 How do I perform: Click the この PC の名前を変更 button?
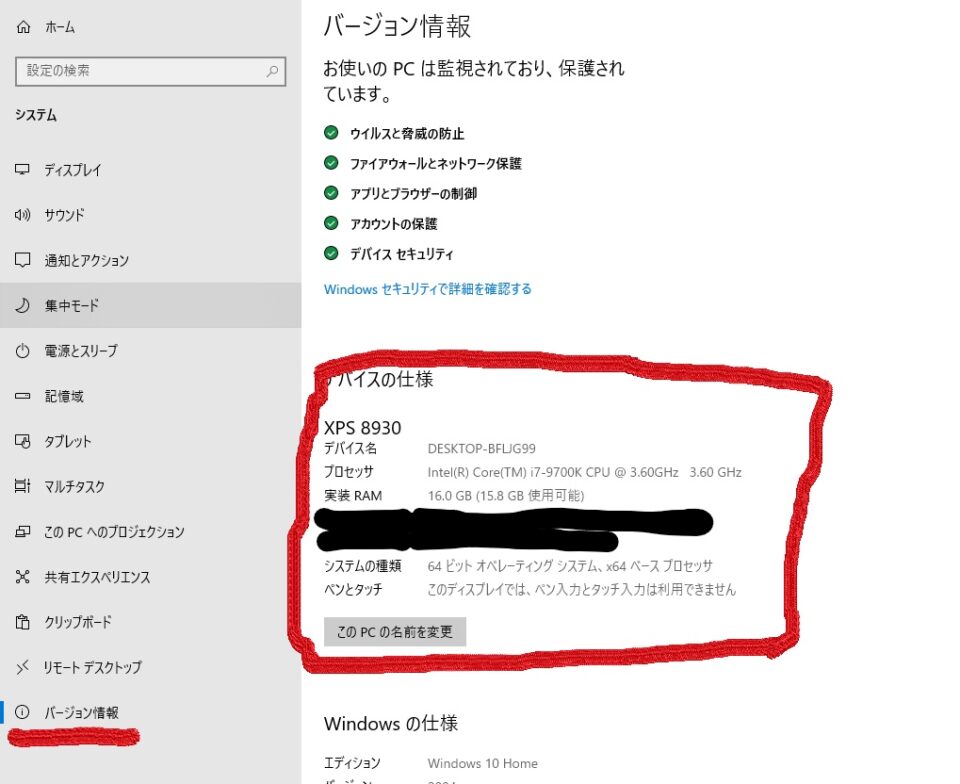395,631
